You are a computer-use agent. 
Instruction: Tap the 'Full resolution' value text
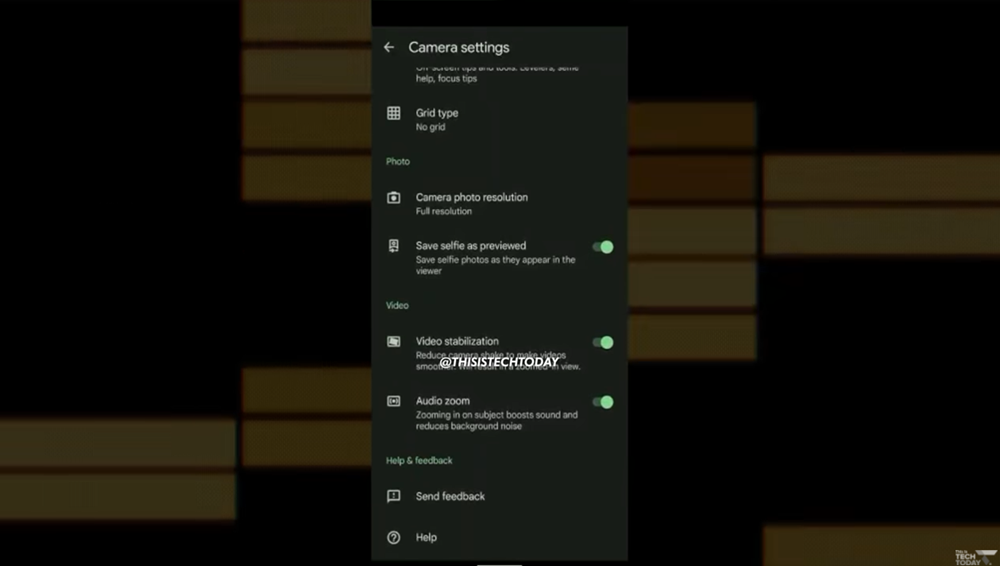click(x=443, y=212)
